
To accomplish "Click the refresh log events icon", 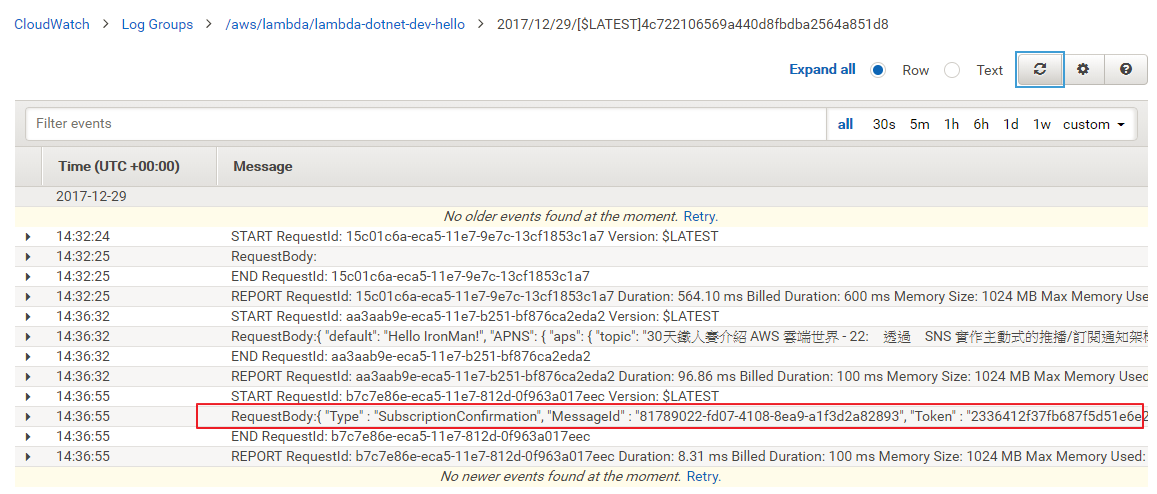I will point(1040,70).
